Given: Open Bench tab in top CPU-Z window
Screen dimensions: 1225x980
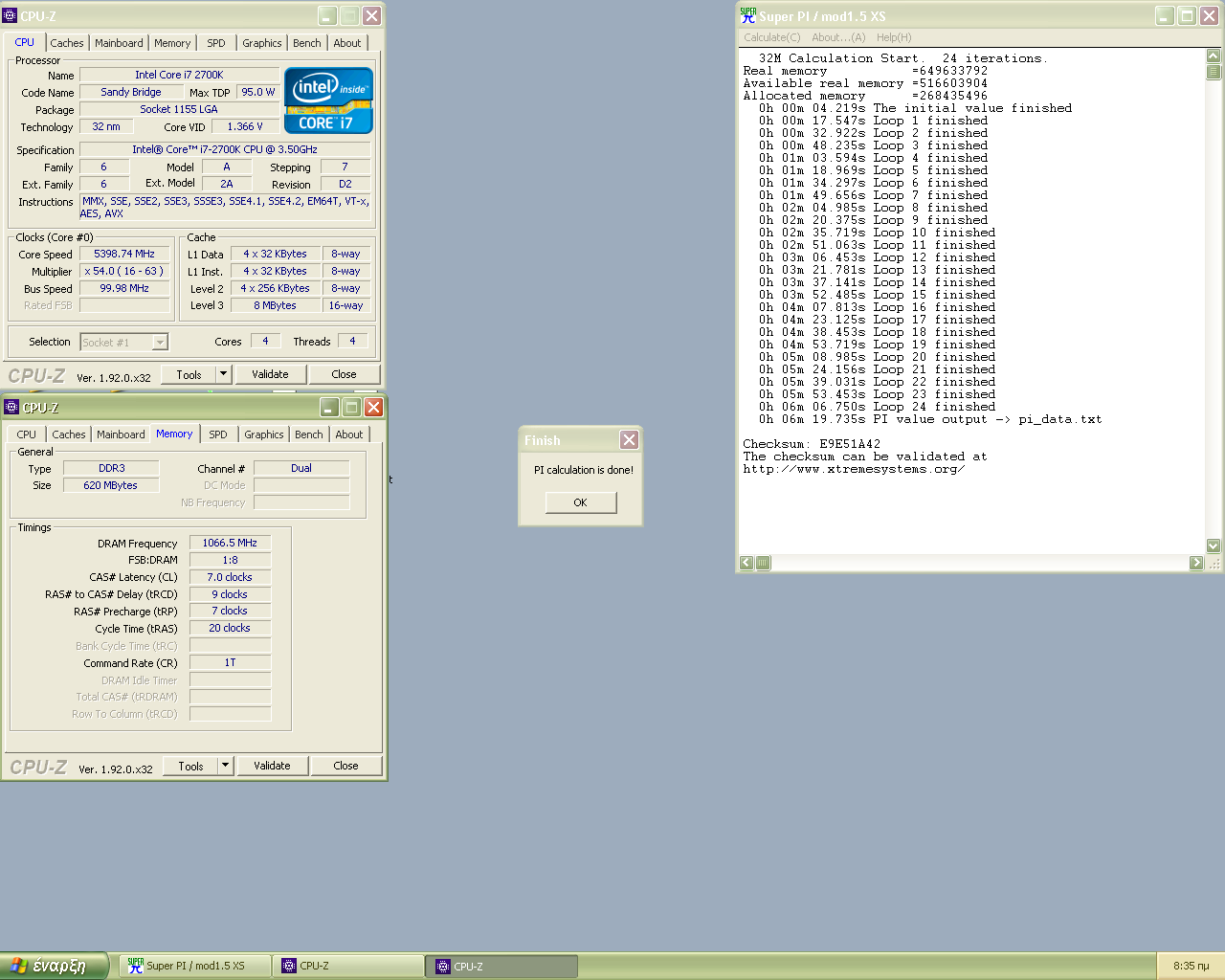Looking at the screenshot, I should [x=307, y=43].
